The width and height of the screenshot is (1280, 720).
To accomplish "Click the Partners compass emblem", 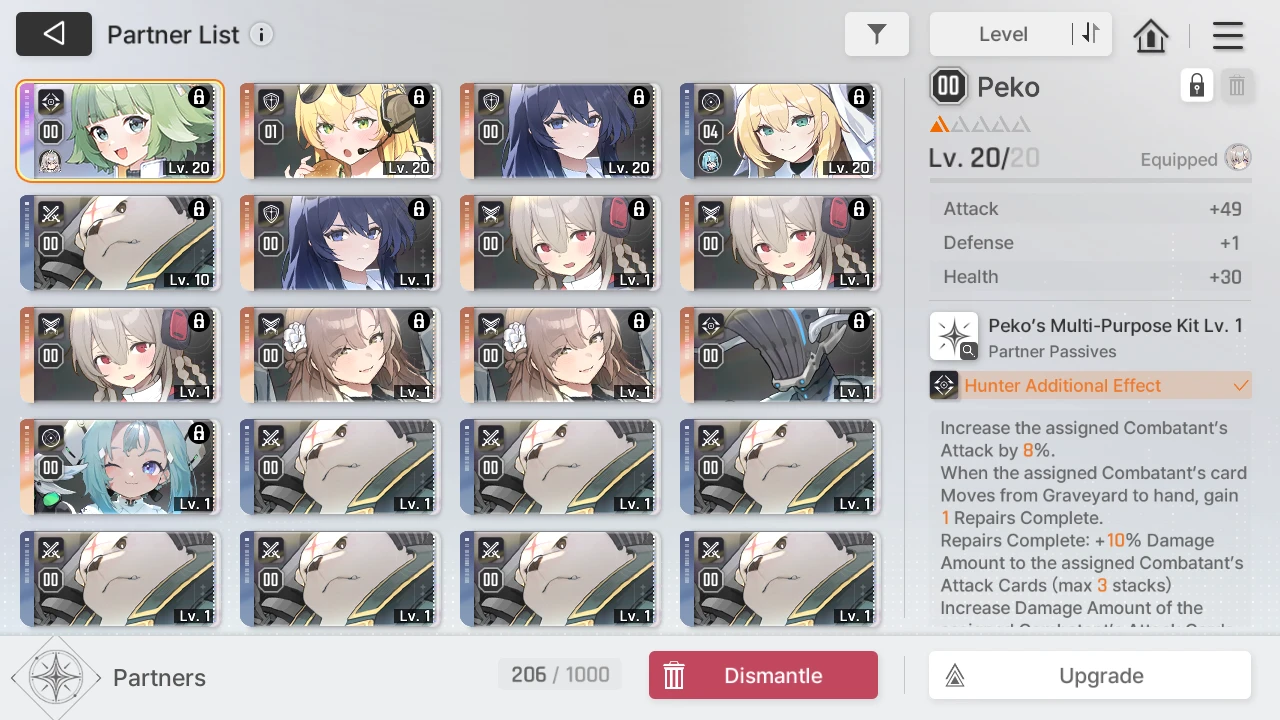I will tap(56, 678).
